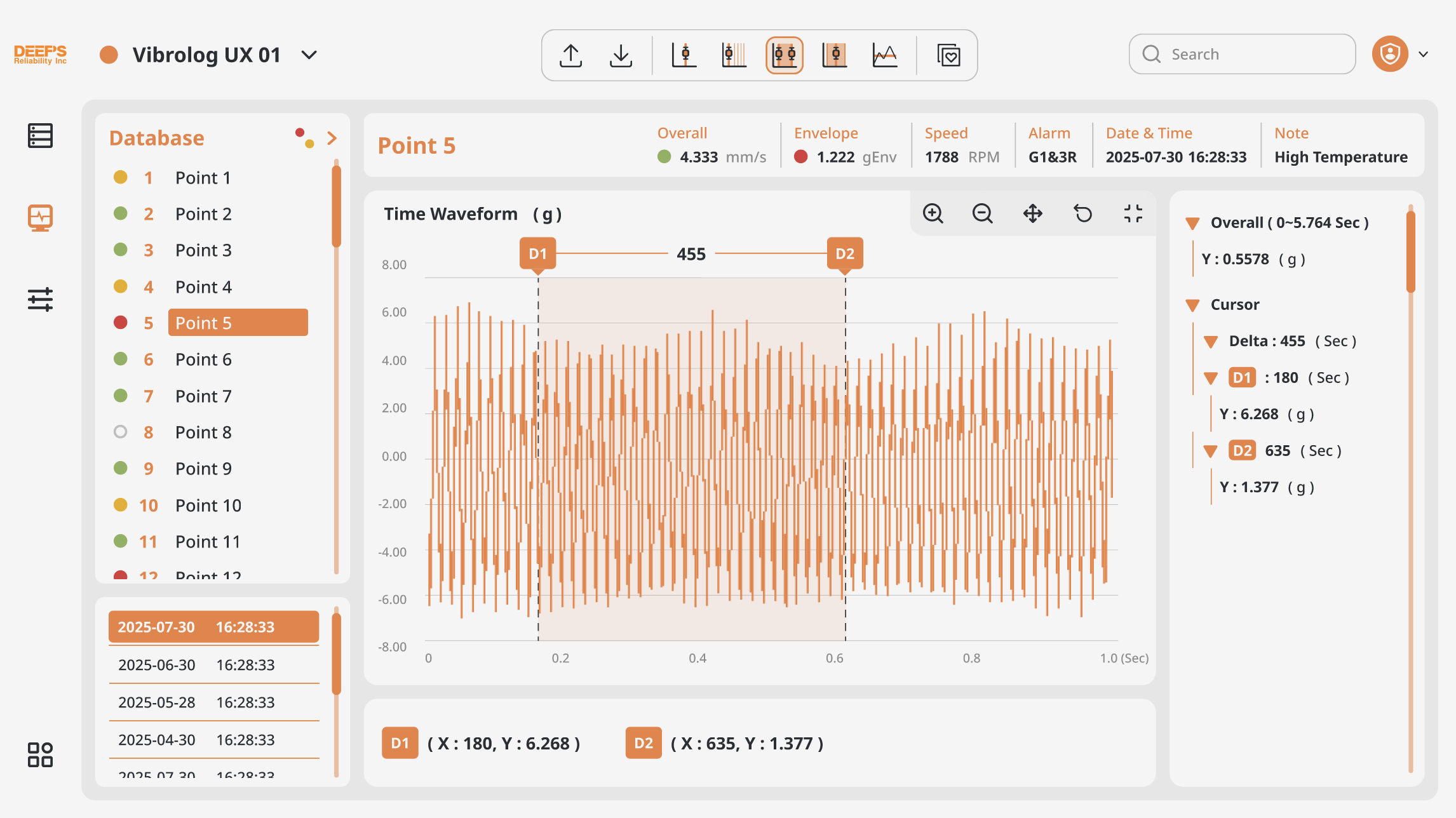The height and width of the screenshot is (818, 1456).
Task: Collapse the D2 635 cursor node
Action: click(1211, 452)
